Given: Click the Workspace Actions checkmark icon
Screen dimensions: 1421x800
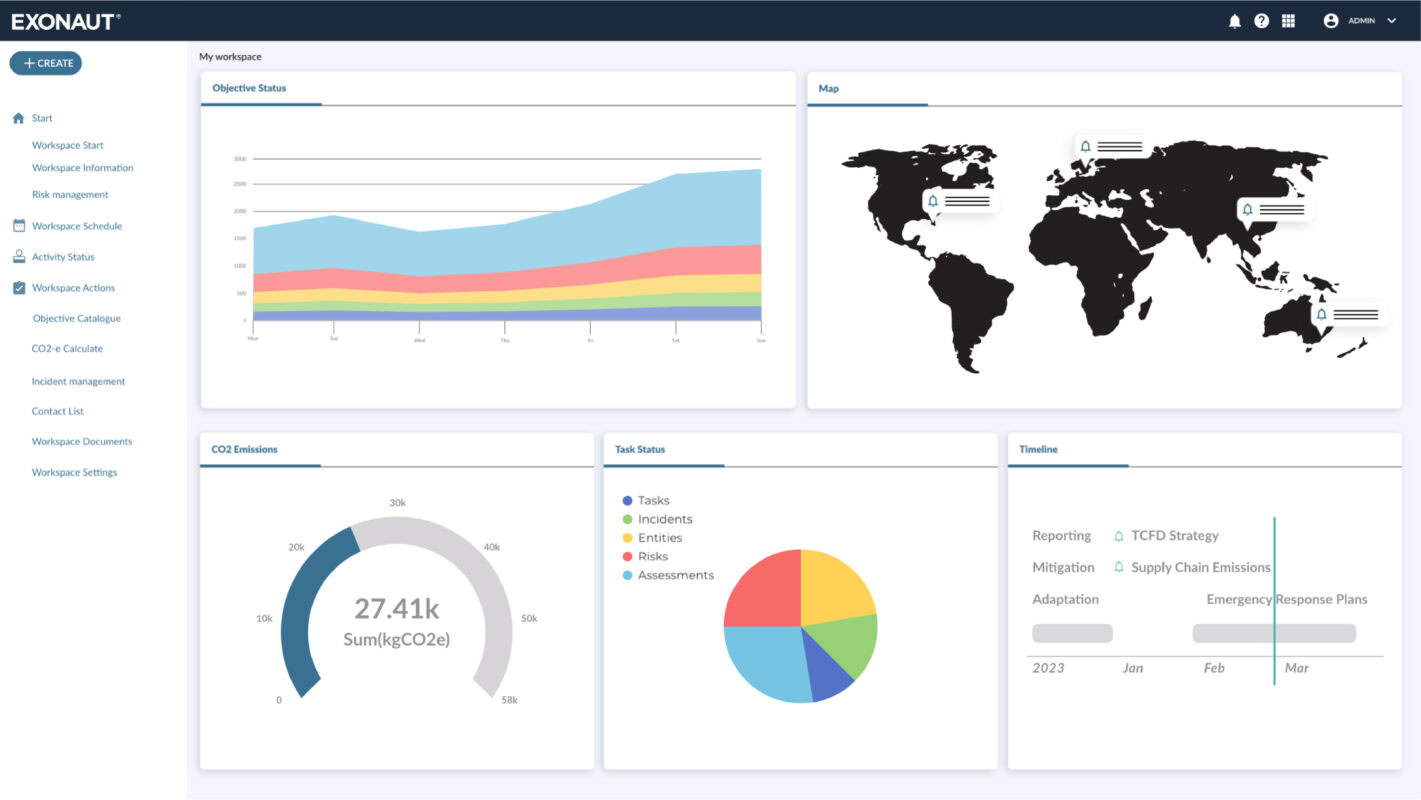Looking at the screenshot, I should pyautogui.click(x=18, y=288).
